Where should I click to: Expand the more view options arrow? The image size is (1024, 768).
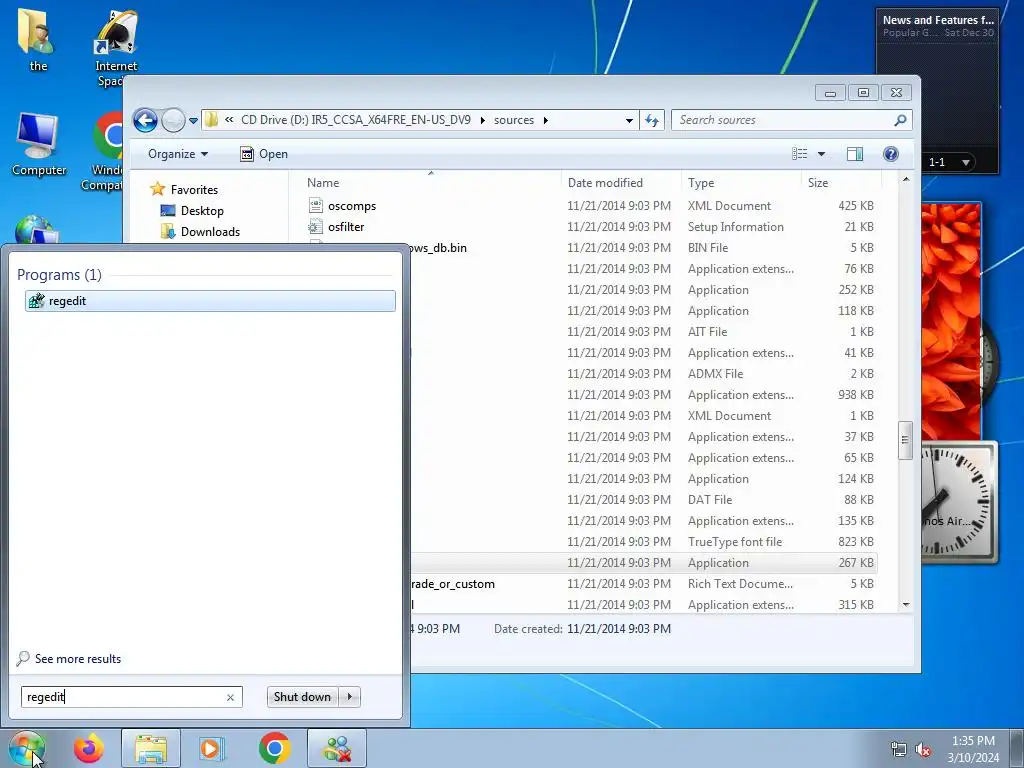tap(822, 154)
